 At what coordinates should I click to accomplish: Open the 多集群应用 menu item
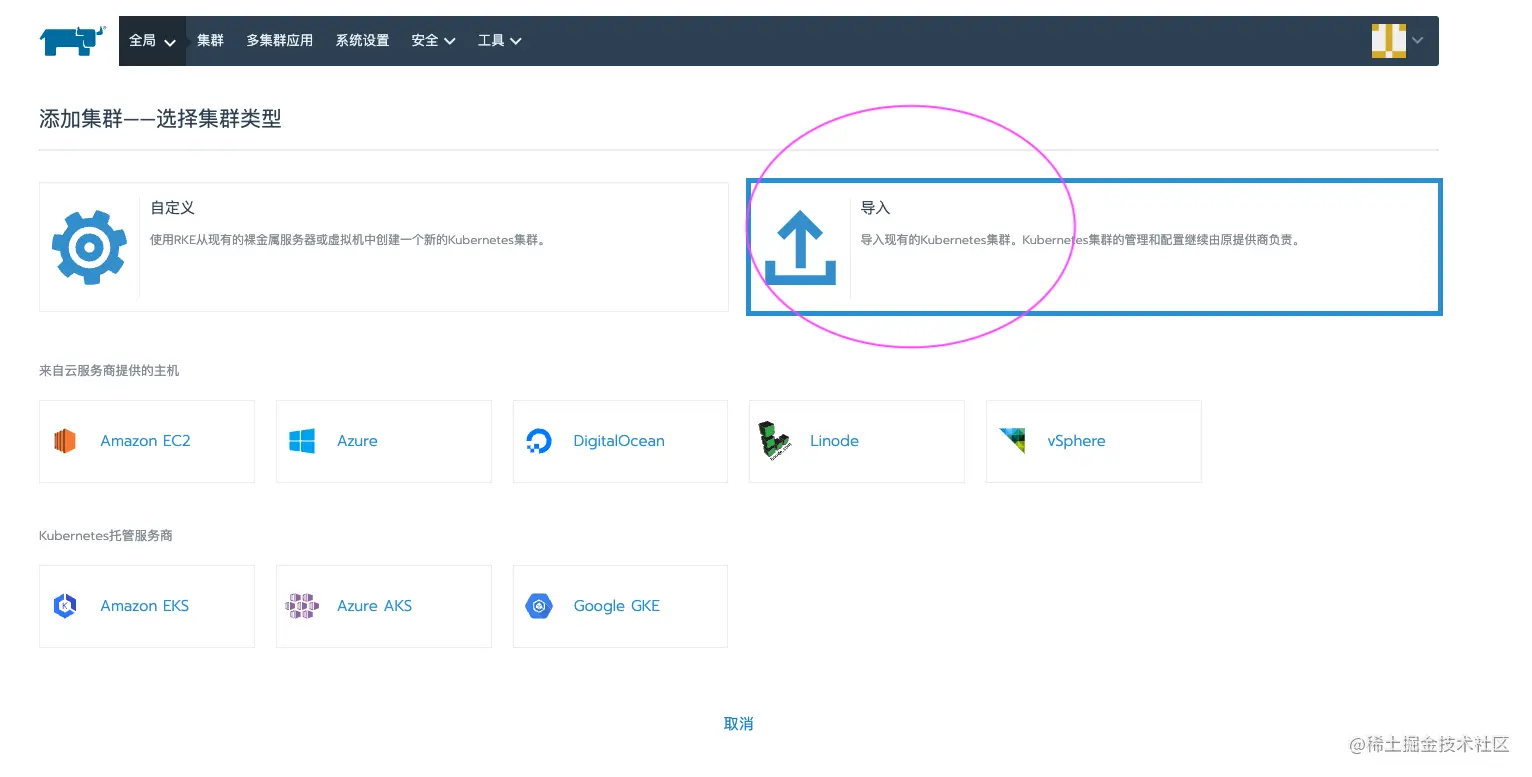(280, 41)
